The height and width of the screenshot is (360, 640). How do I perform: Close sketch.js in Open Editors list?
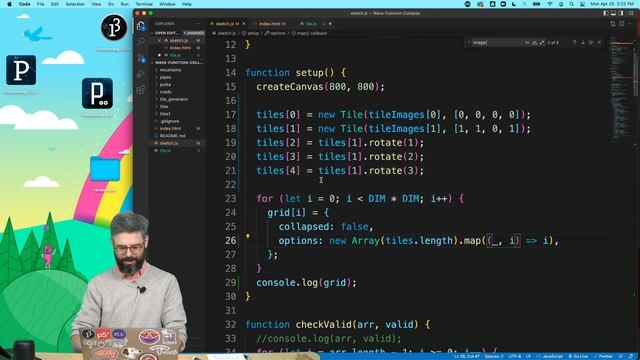(x=159, y=40)
